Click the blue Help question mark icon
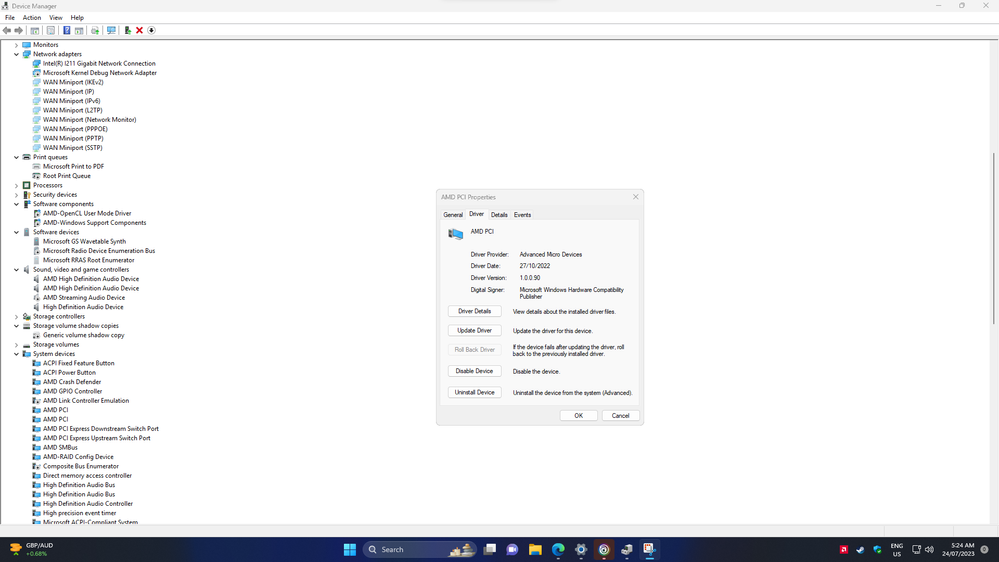The width and height of the screenshot is (999, 562). click(x=66, y=31)
